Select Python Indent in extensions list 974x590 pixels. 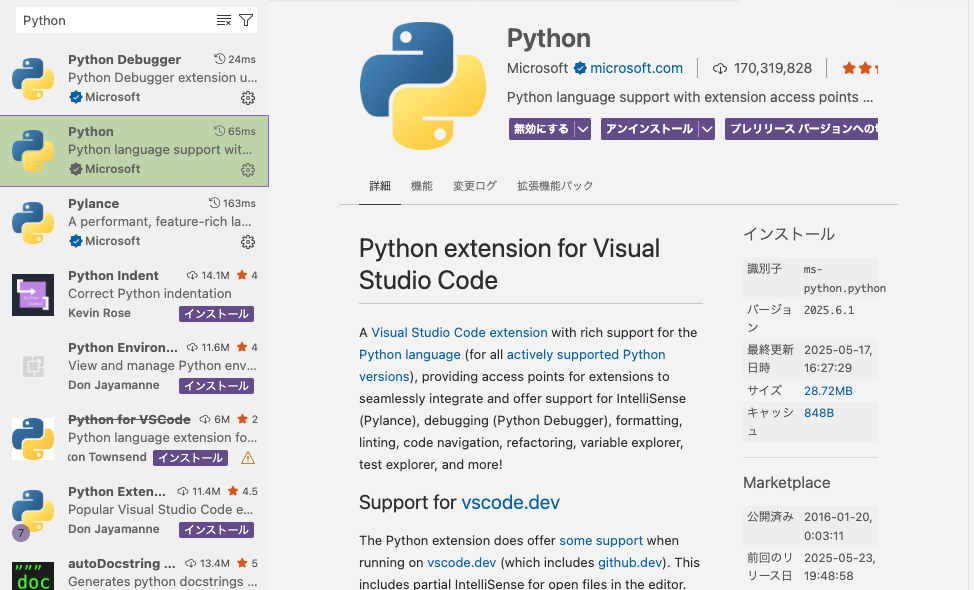(134, 295)
